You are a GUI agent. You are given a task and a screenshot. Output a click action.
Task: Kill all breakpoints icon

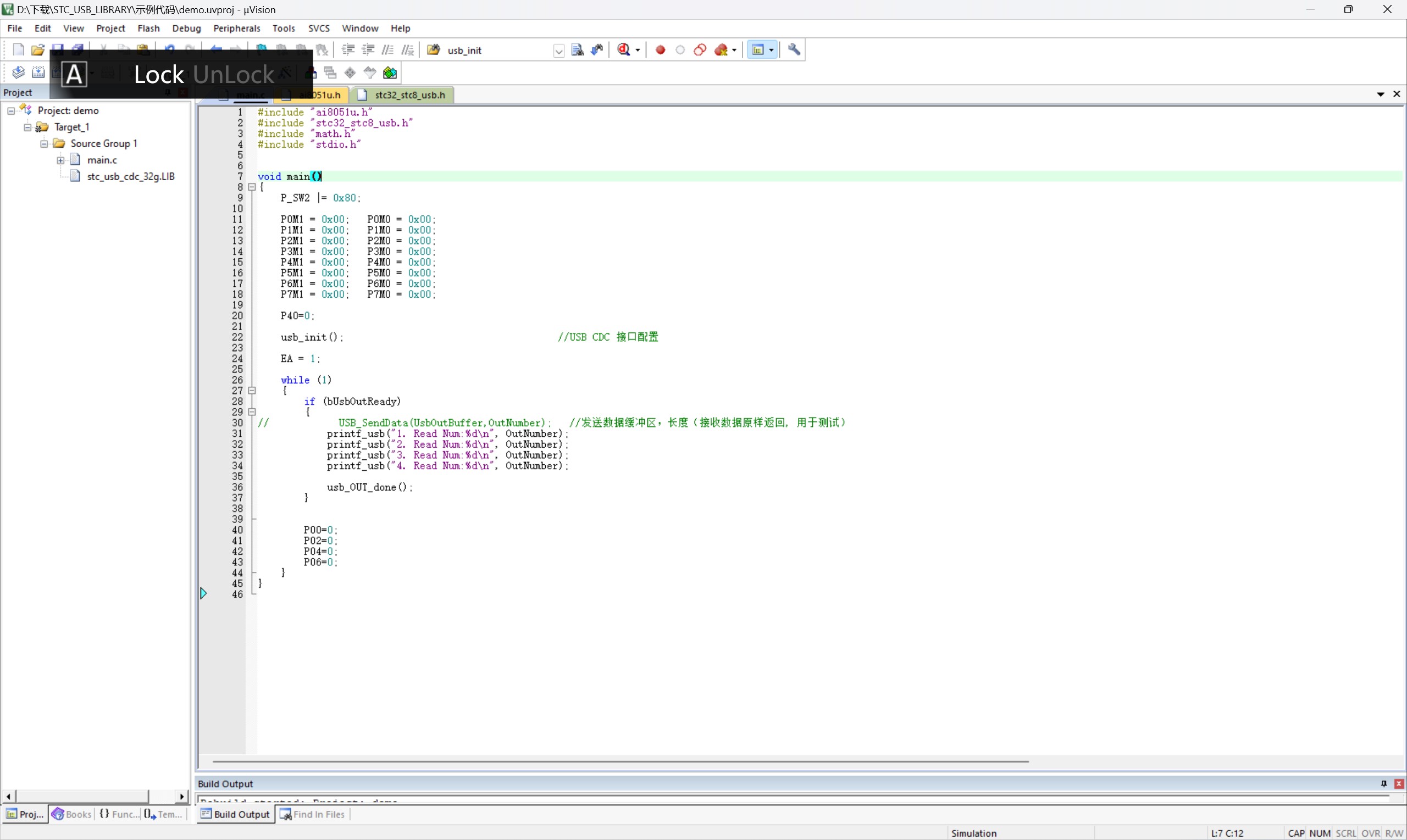[721, 50]
